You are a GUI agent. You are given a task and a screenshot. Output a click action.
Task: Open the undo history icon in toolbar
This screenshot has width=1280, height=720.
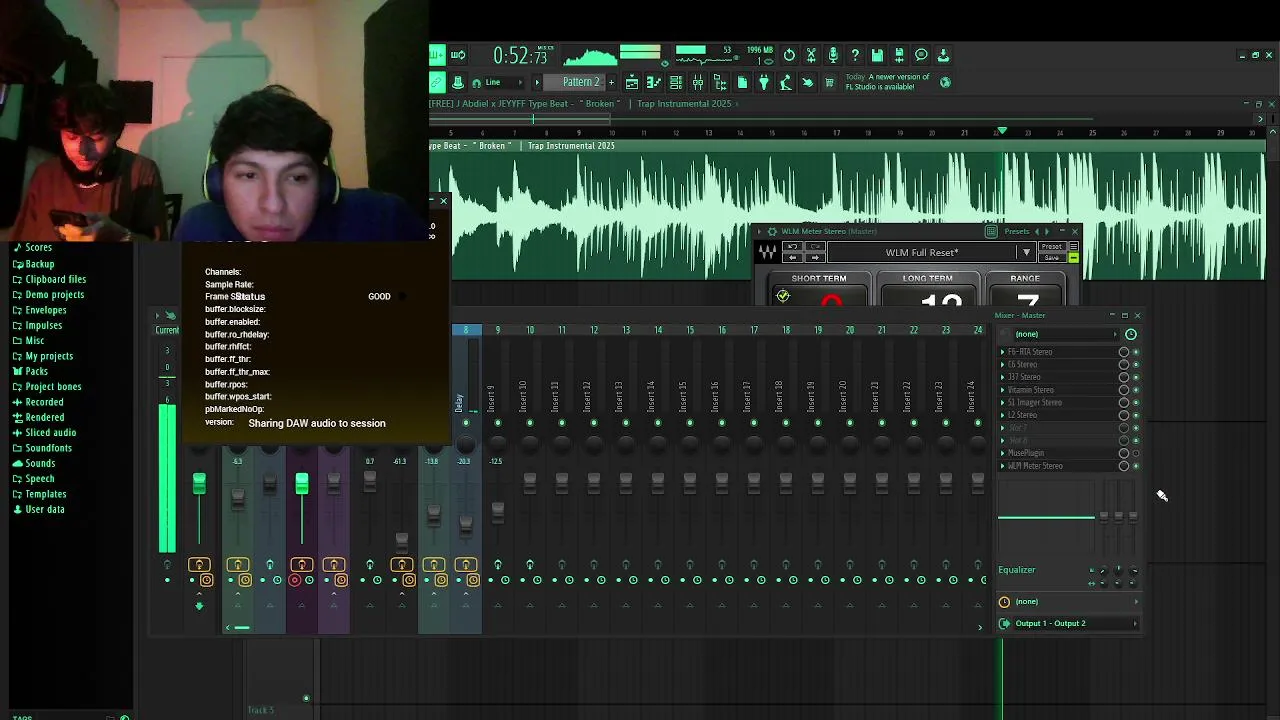pos(789,55)
